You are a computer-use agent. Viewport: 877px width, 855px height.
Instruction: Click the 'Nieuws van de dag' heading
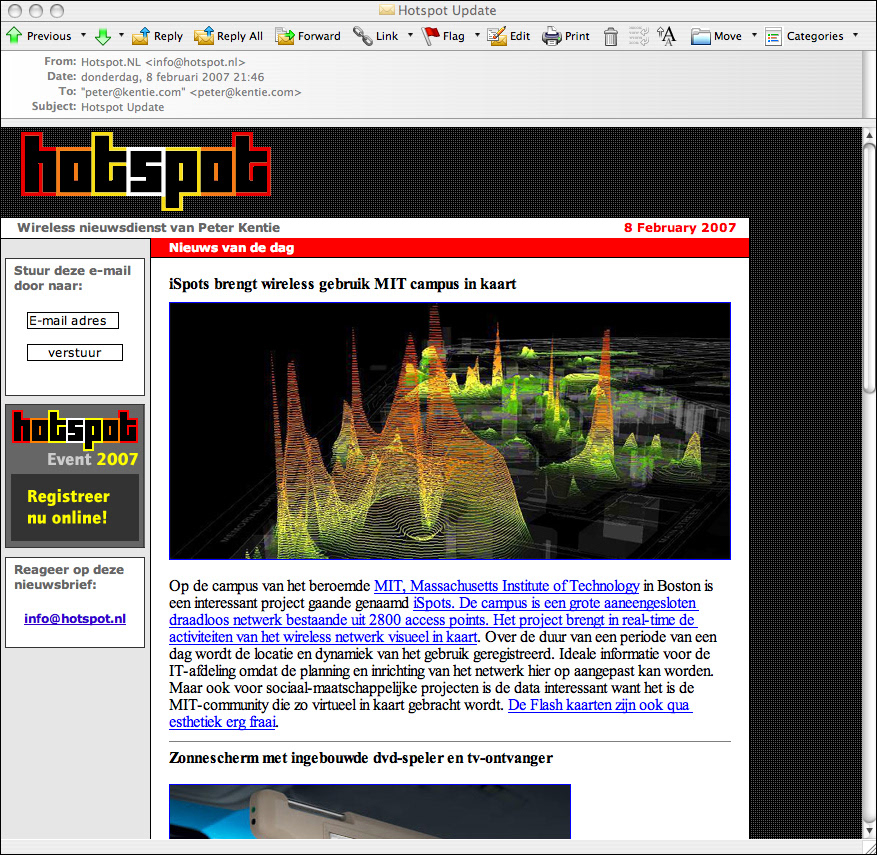click(232, 248)
